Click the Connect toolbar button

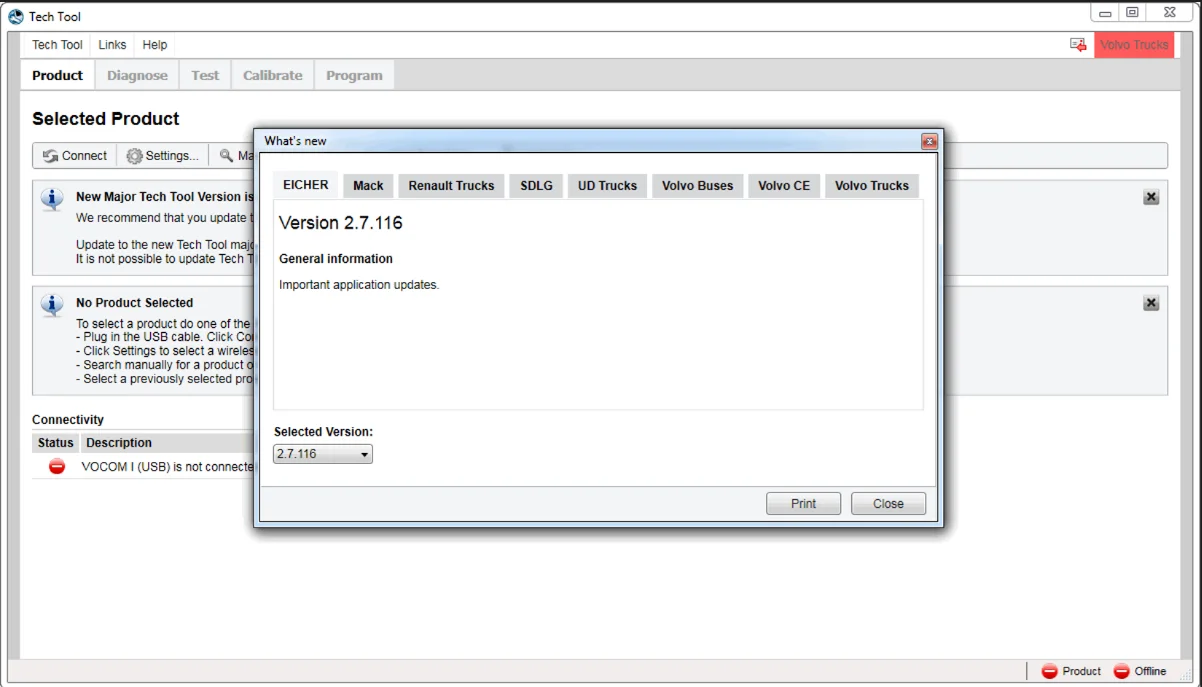point(75,156)
